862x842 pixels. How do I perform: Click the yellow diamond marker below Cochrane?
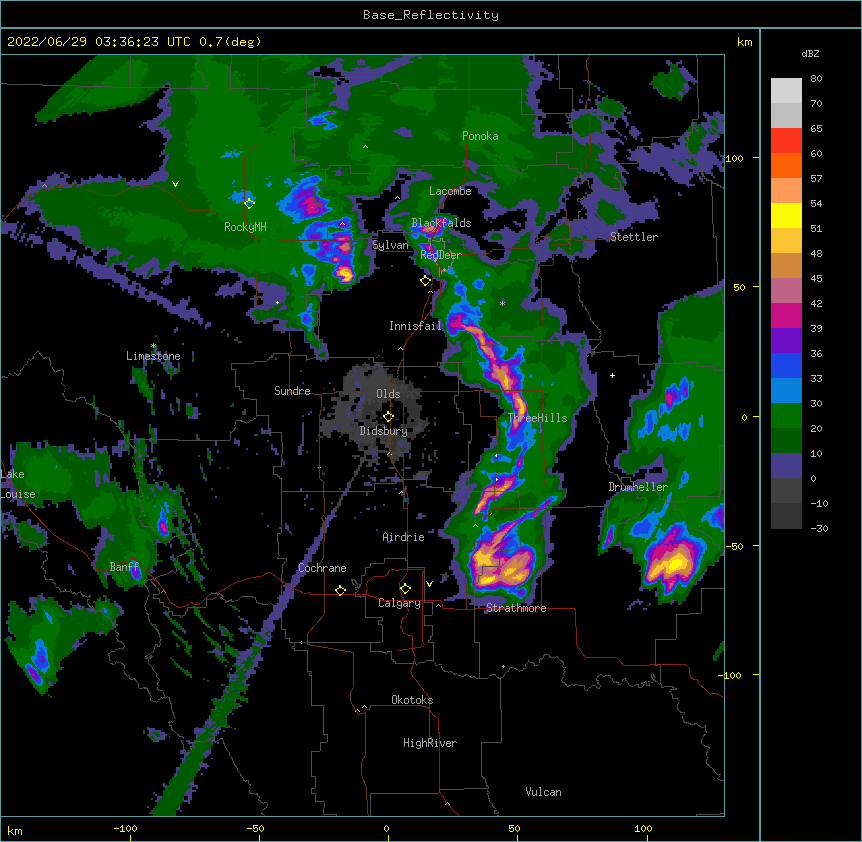[x=340, y=590]
